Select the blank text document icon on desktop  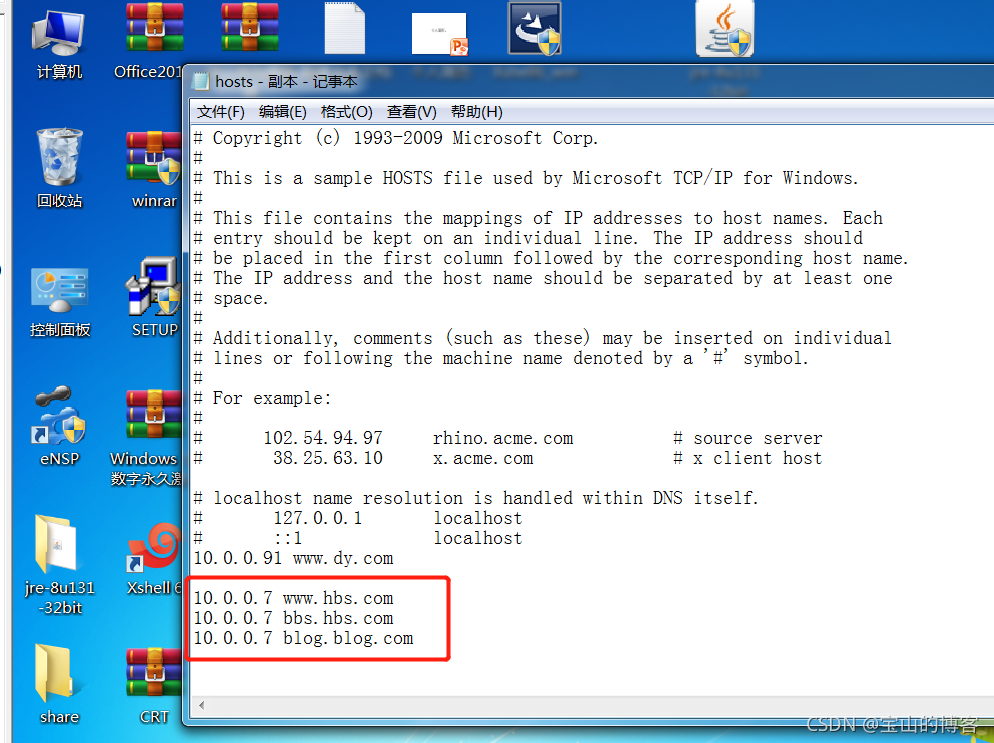tap(345, 28)
